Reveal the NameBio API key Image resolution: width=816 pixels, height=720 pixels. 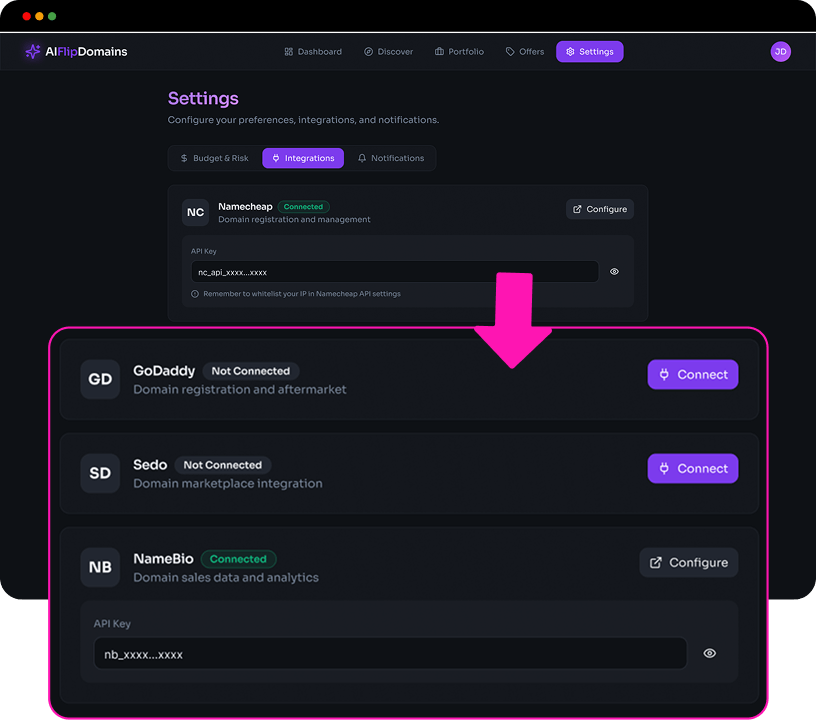pyautogui.click(x=709, y=653)
